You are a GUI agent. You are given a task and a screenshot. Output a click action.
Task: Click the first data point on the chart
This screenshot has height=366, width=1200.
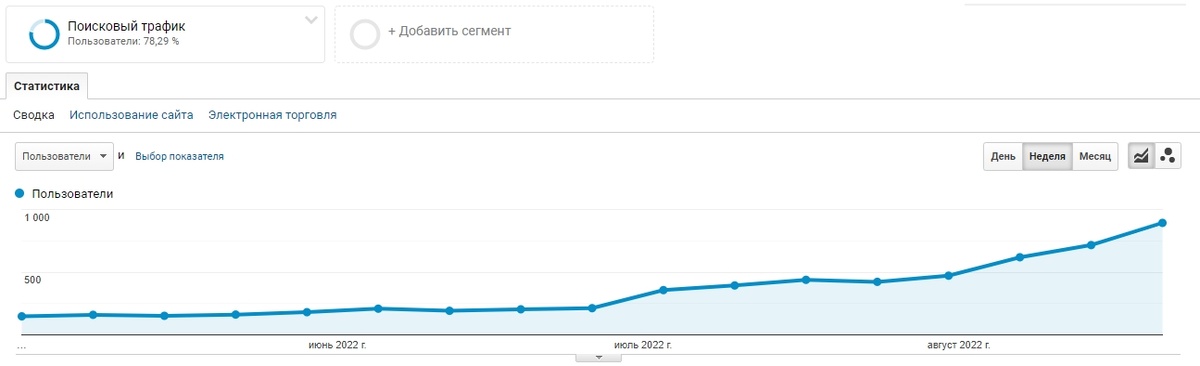coord(21,316)
